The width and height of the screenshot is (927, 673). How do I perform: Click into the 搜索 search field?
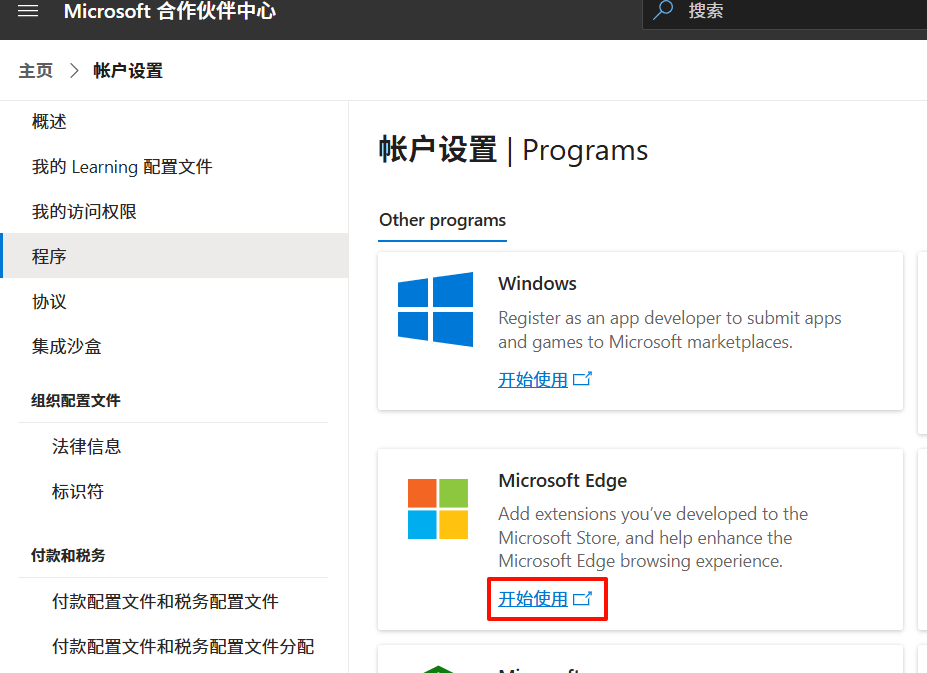(785, 13)
